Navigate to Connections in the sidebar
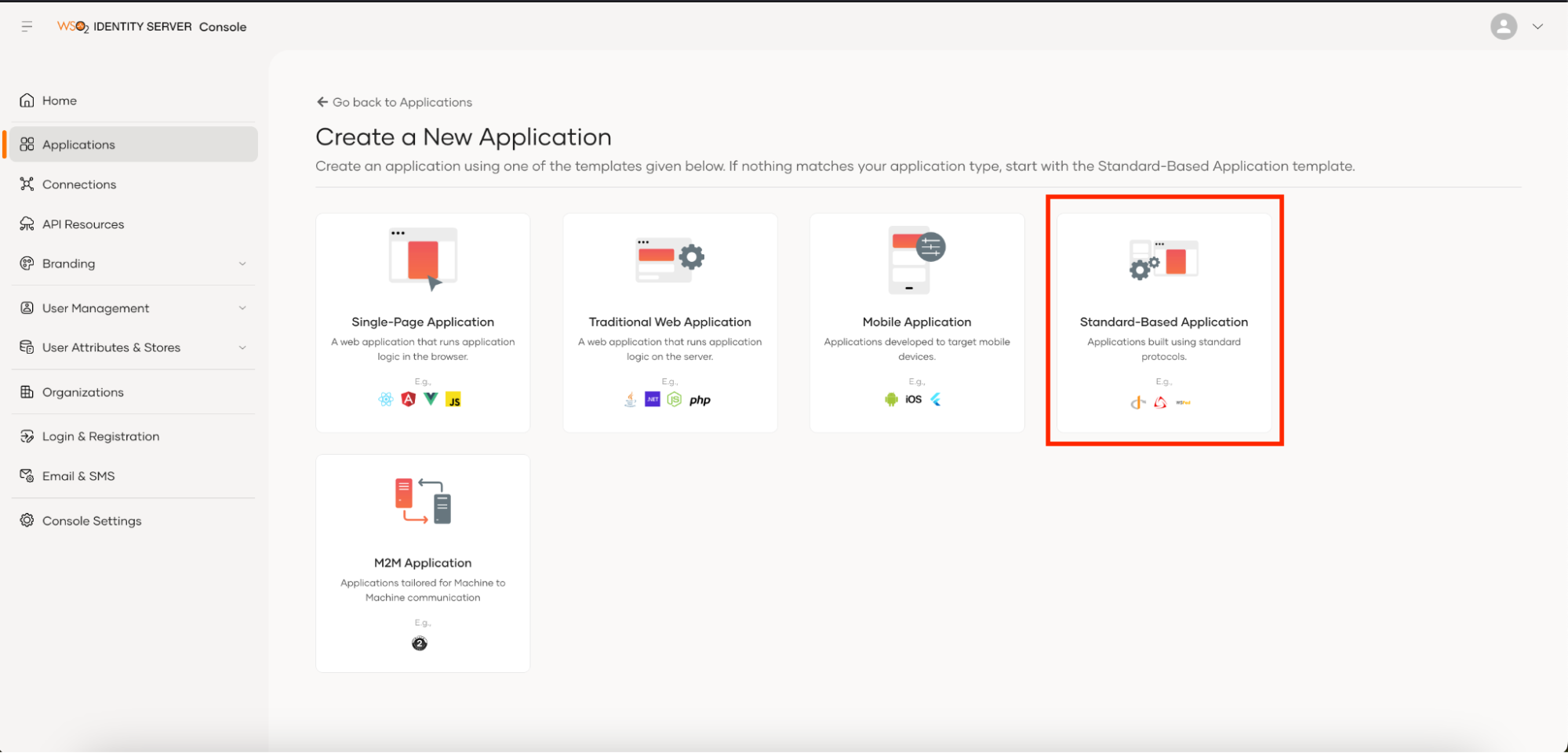This screenshot has width=1568, height=753. (78, 184)
